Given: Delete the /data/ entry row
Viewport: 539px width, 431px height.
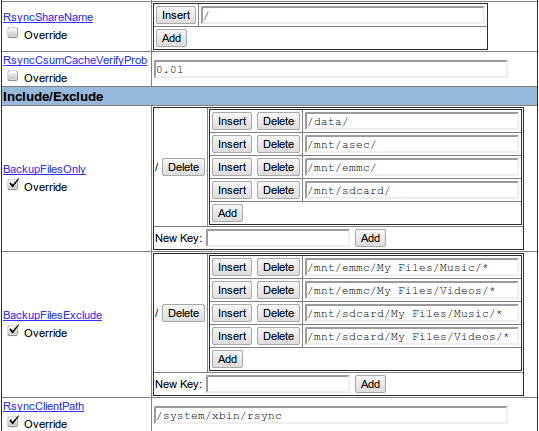Looking at the screenshot, I should tap(278, 121).
